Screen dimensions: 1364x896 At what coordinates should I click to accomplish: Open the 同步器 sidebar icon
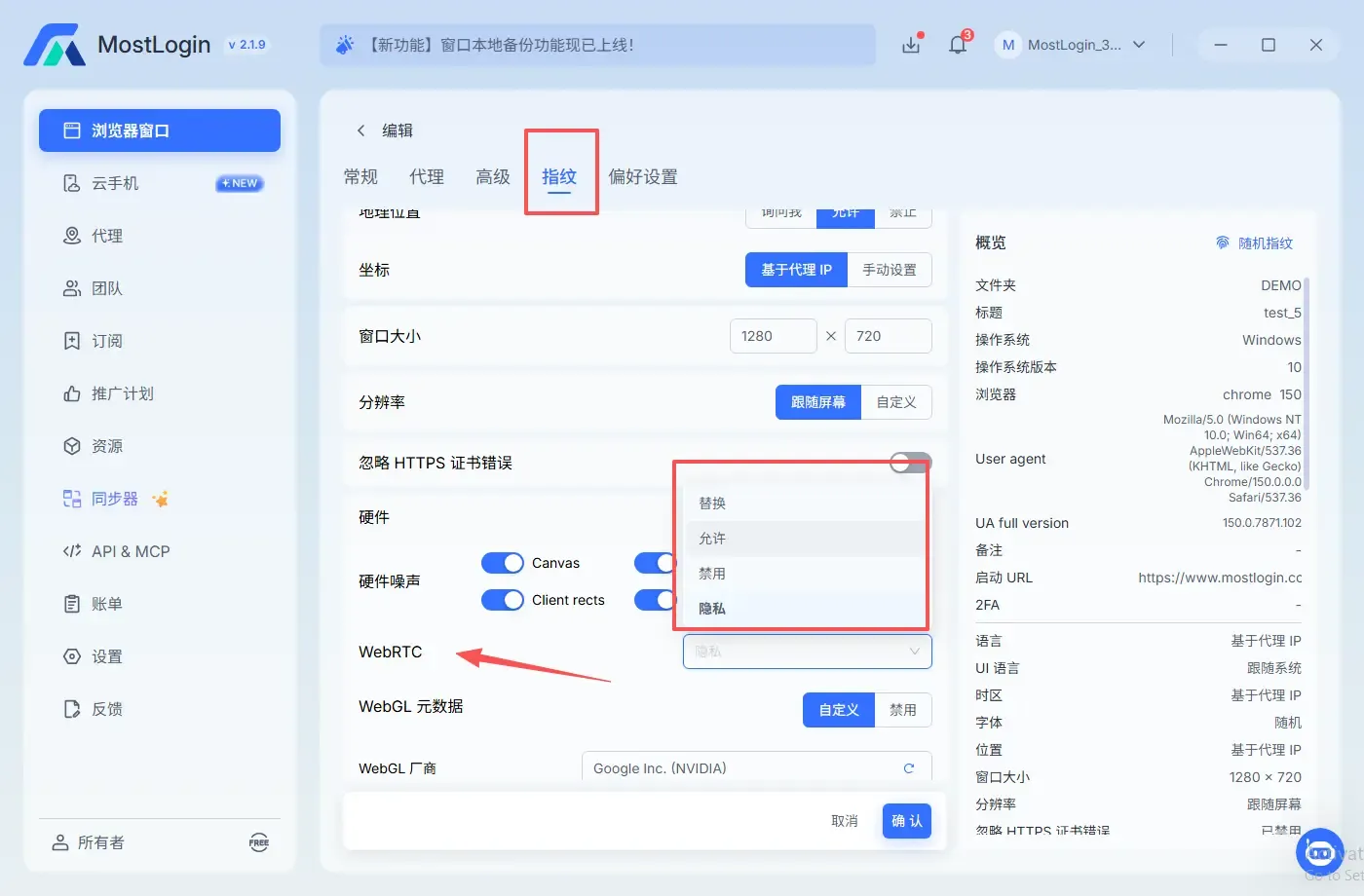(x=72, y=499)
